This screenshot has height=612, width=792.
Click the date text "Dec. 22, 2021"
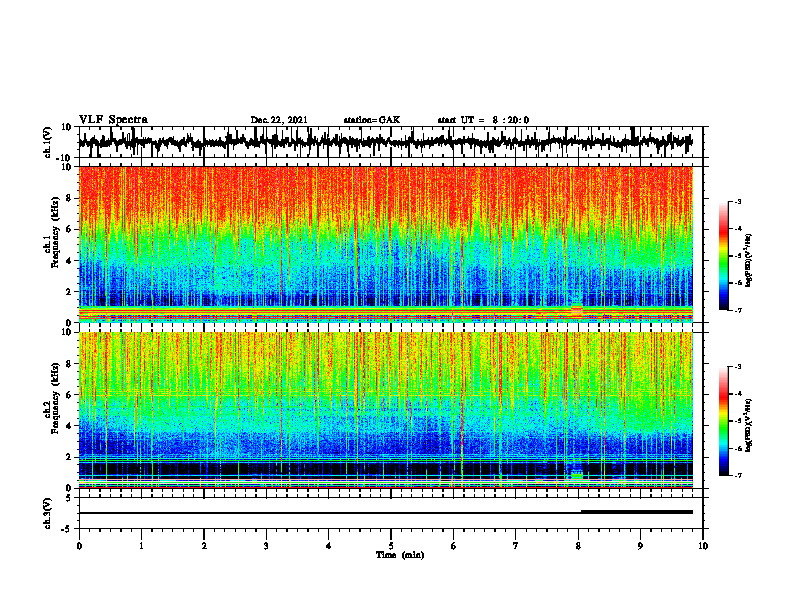pyautogui.click(x=279, y=120)
